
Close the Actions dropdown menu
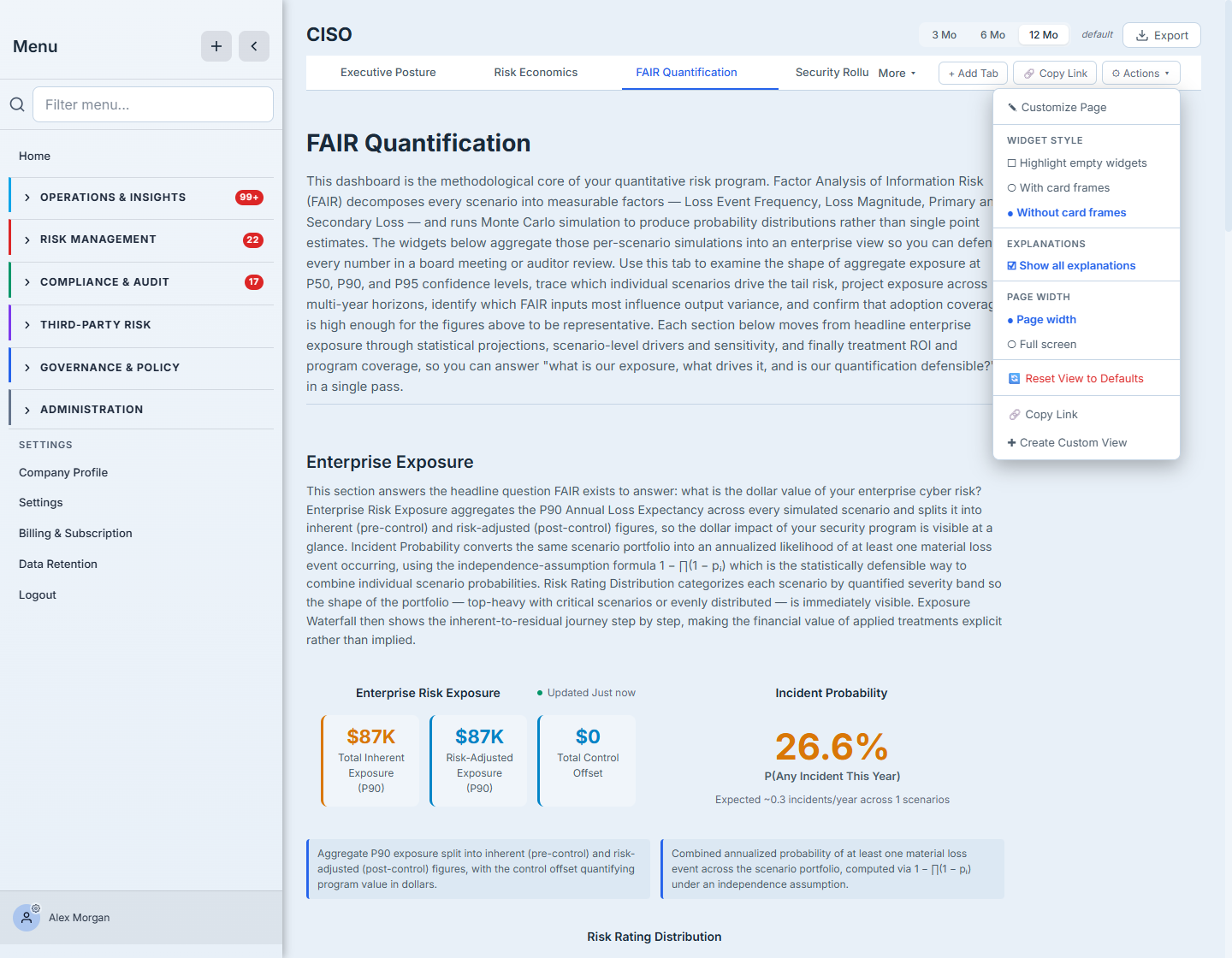(x=1141, y=73)
